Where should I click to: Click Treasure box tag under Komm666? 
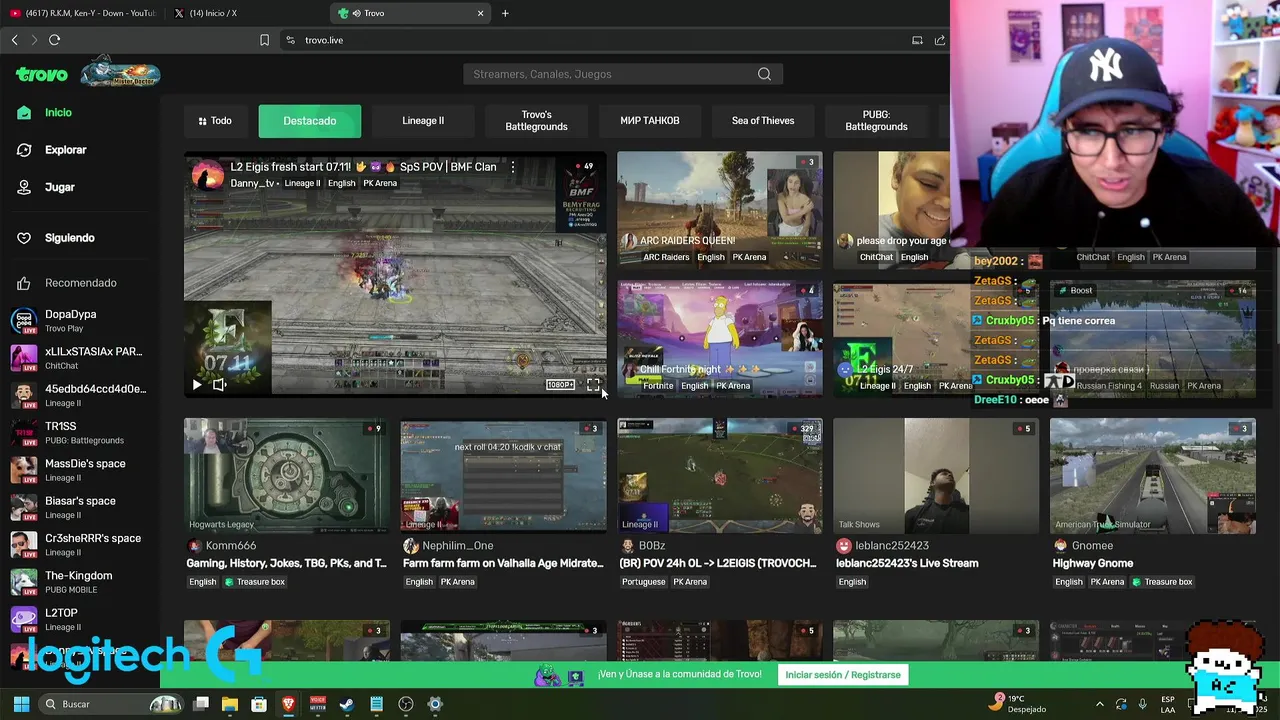click(x=255, y=582)
